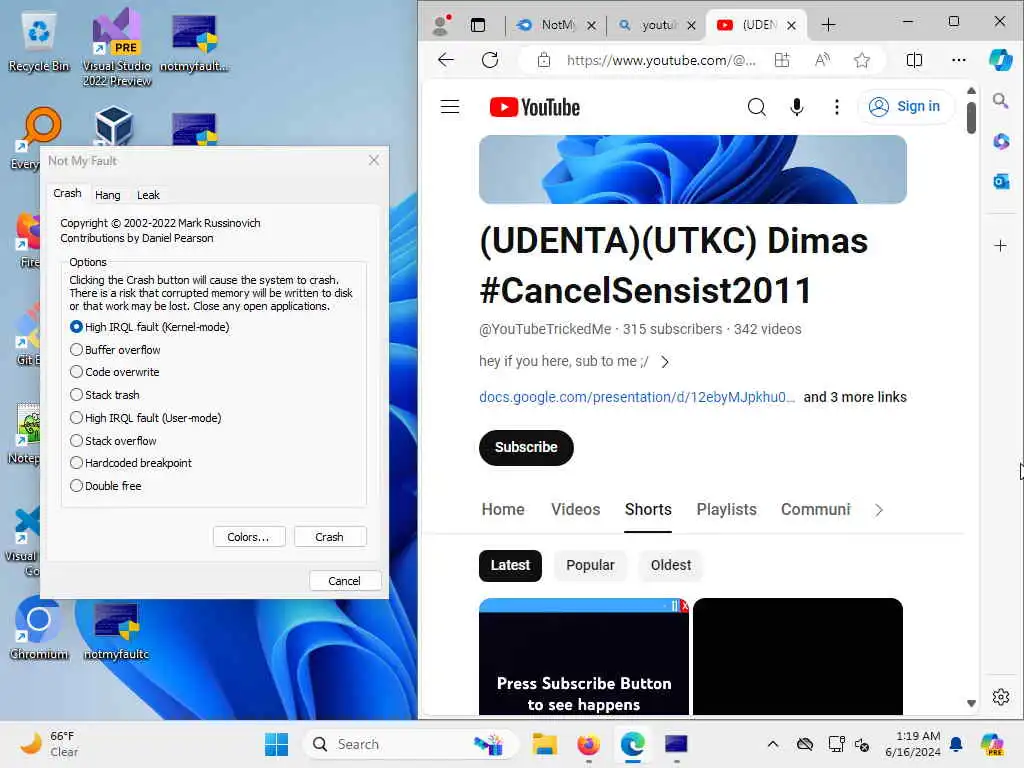This screenshot has height=768, width=1024.
Task: Open Outlook icon in Edge sidebar
Action: [1000, 181]
